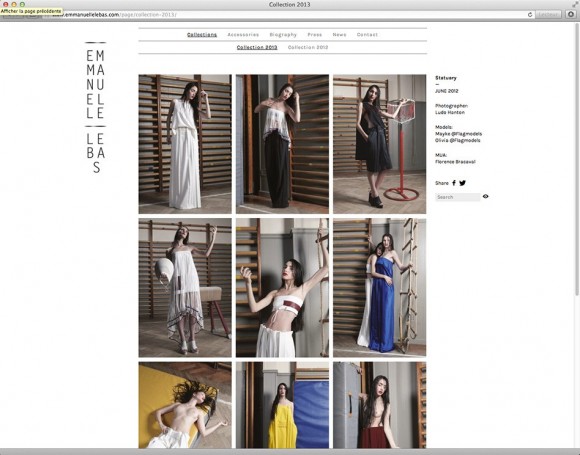Open the Contact page
This screenshot has height=455, width=580.
click(x=367, y=34)
